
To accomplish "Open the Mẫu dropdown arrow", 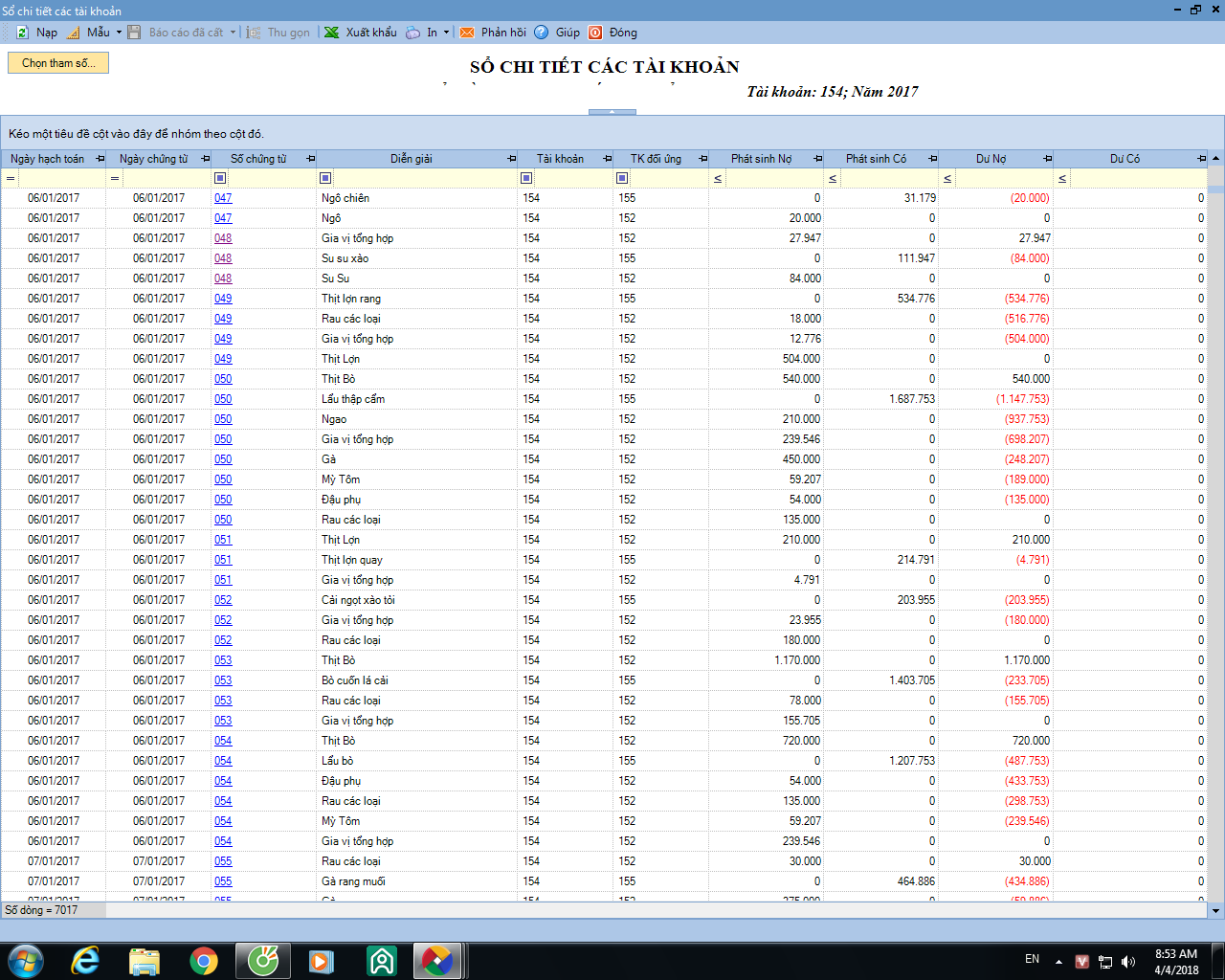I will tap(119, 33).
